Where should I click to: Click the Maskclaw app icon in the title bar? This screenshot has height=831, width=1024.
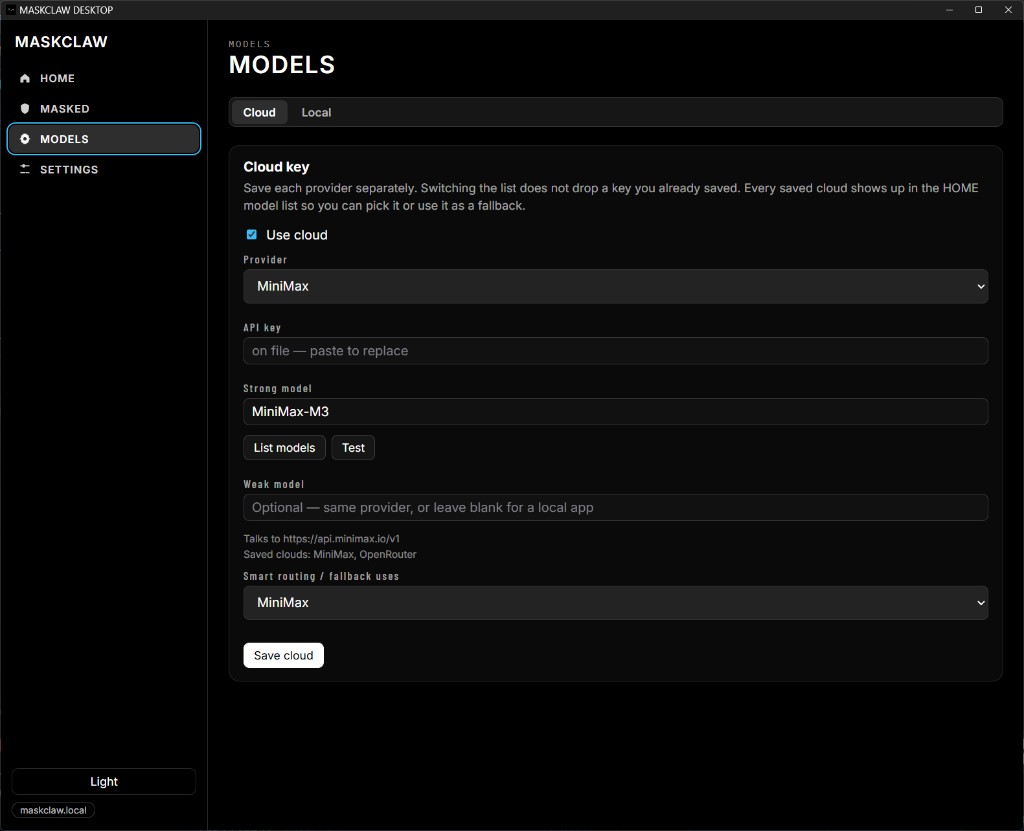point(10,10)
